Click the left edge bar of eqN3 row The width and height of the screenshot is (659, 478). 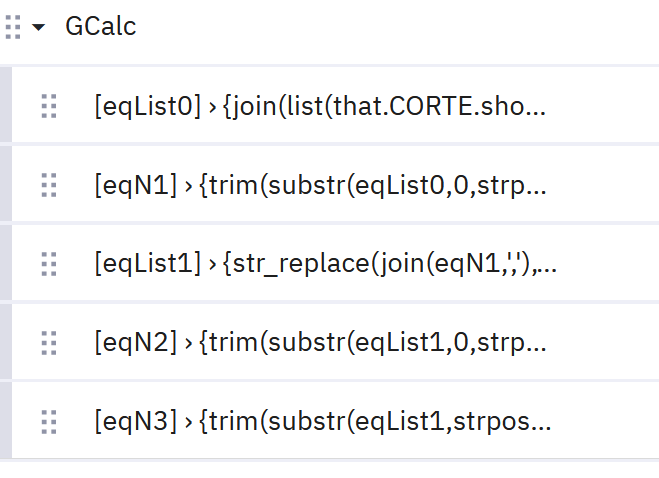[x=5, y=422]
